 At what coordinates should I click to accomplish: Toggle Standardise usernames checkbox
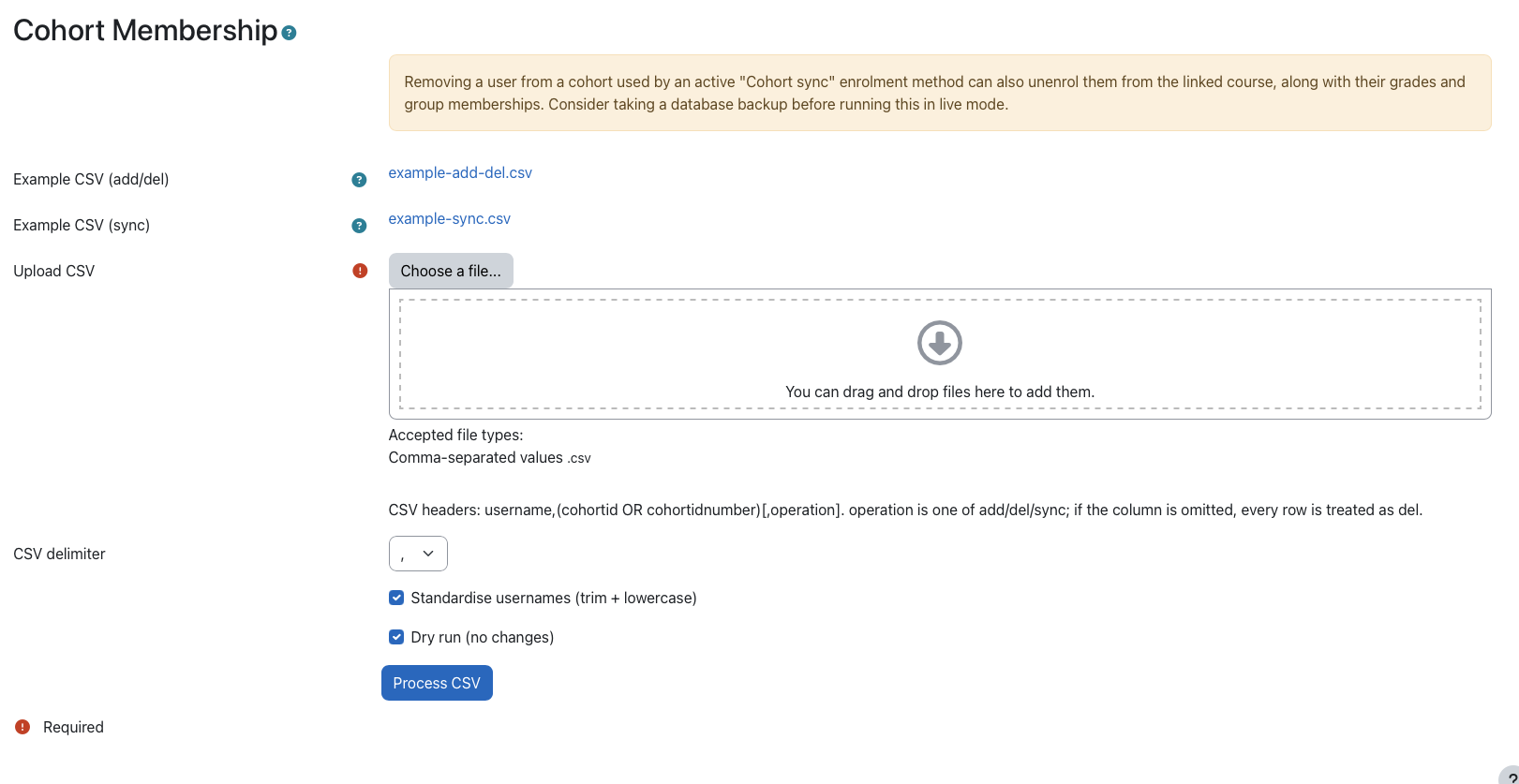click(396, 598)
